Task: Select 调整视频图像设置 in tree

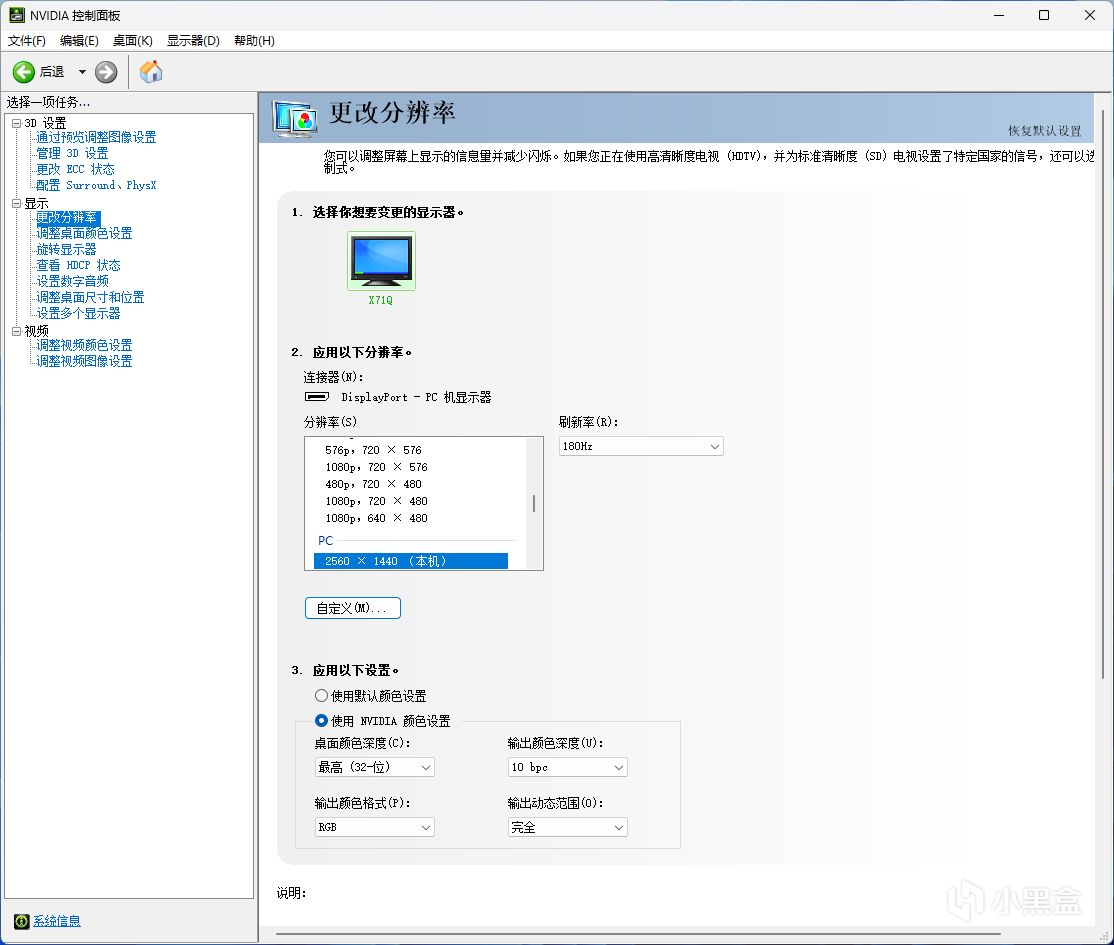Action: click(x=84, y=361)
